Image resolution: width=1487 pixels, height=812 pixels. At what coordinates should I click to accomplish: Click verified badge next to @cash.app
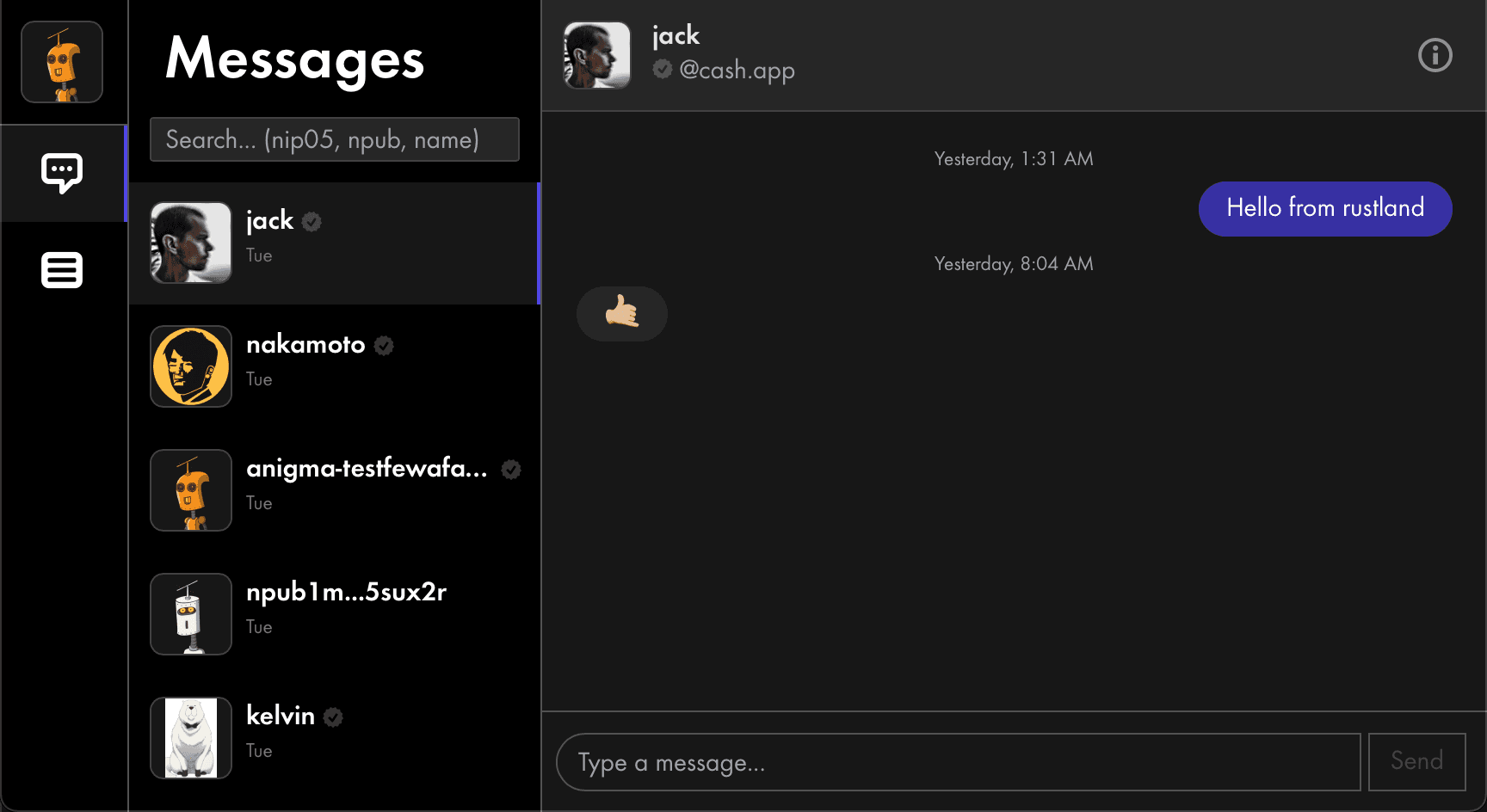663,69
